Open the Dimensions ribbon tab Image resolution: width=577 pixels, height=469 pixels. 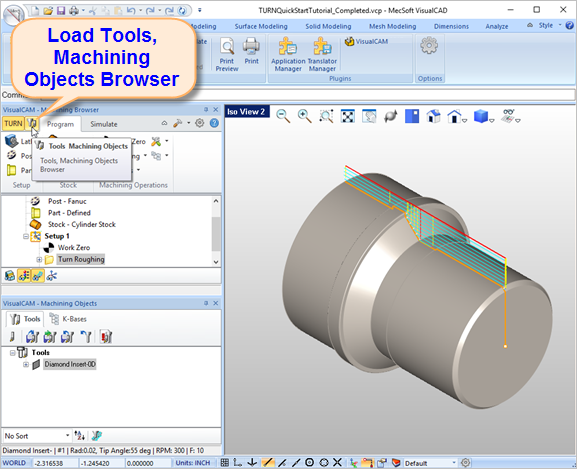point(451,26)
